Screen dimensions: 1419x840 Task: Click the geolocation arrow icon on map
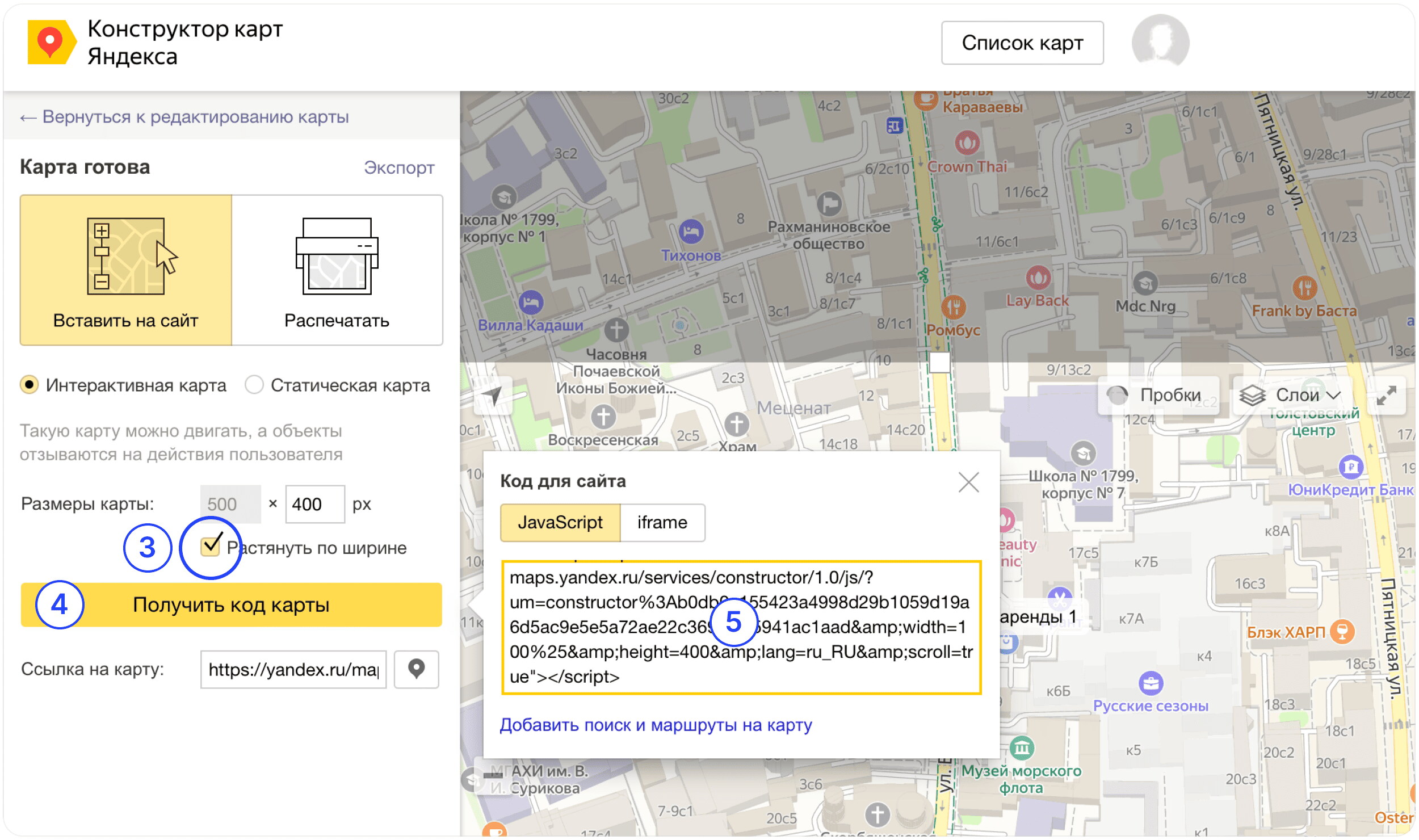(x=493, y=395)
